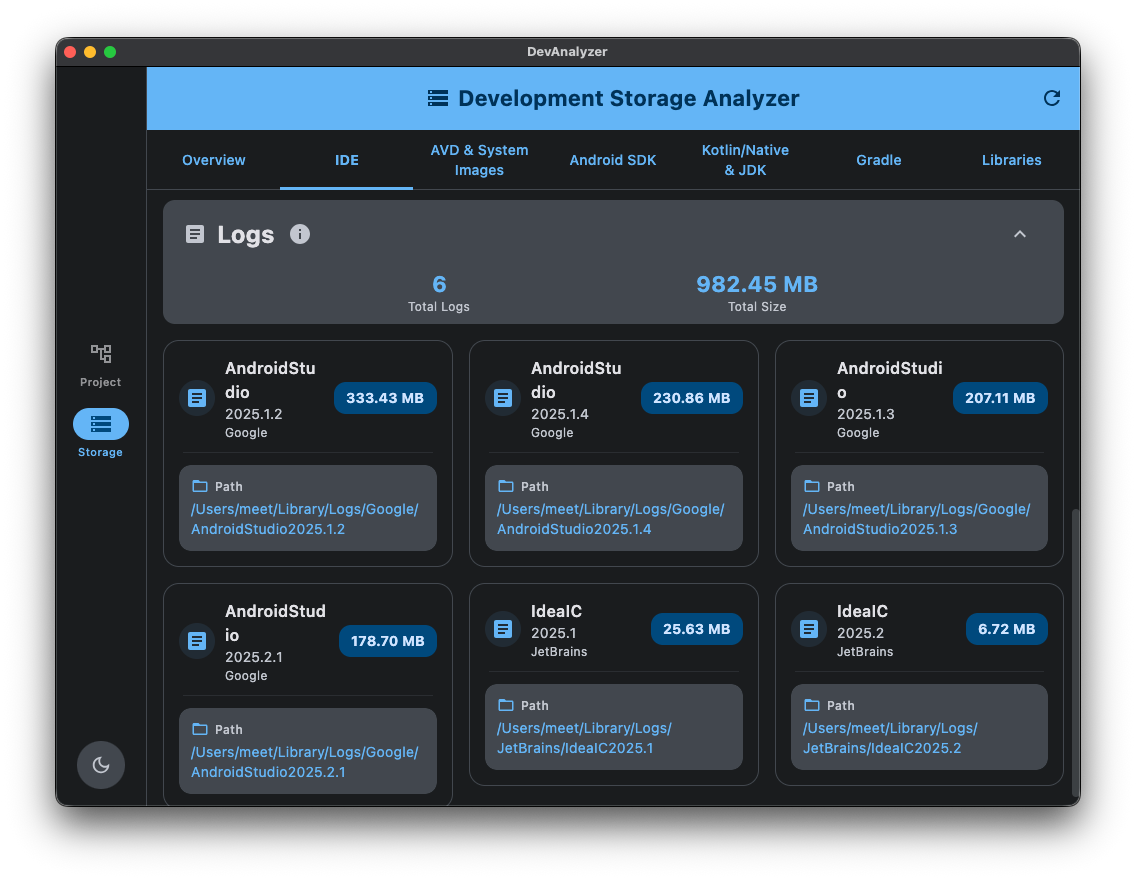The height and width of the screenshot is (880, 1136).
Task: Click the 982.45 MB Total Size value
Action: (x=757, y=284)
